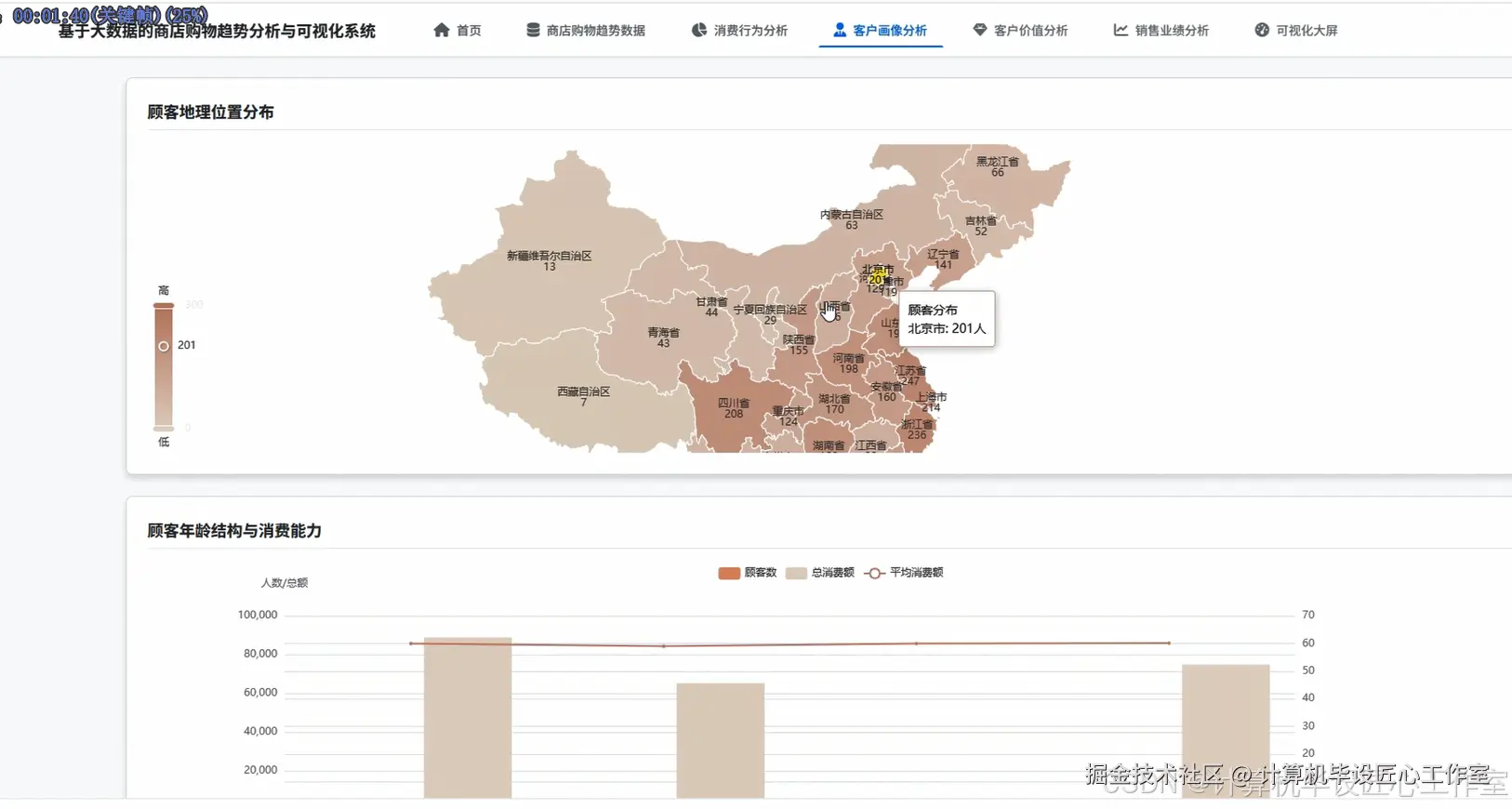The height and width of the screenshot is (809, 1512).
Task: Click the 顾客年龄结构与消费能力 heading
Action: (x=234, y=530)
